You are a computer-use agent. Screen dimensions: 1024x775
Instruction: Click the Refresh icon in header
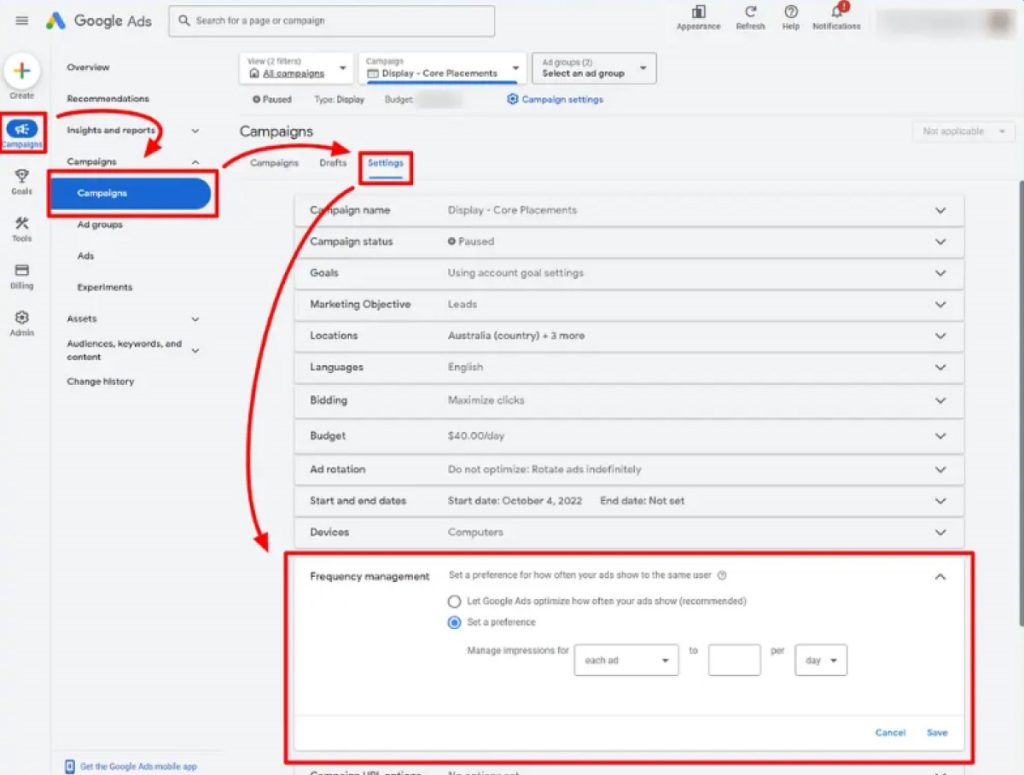(x=750, y=13)
